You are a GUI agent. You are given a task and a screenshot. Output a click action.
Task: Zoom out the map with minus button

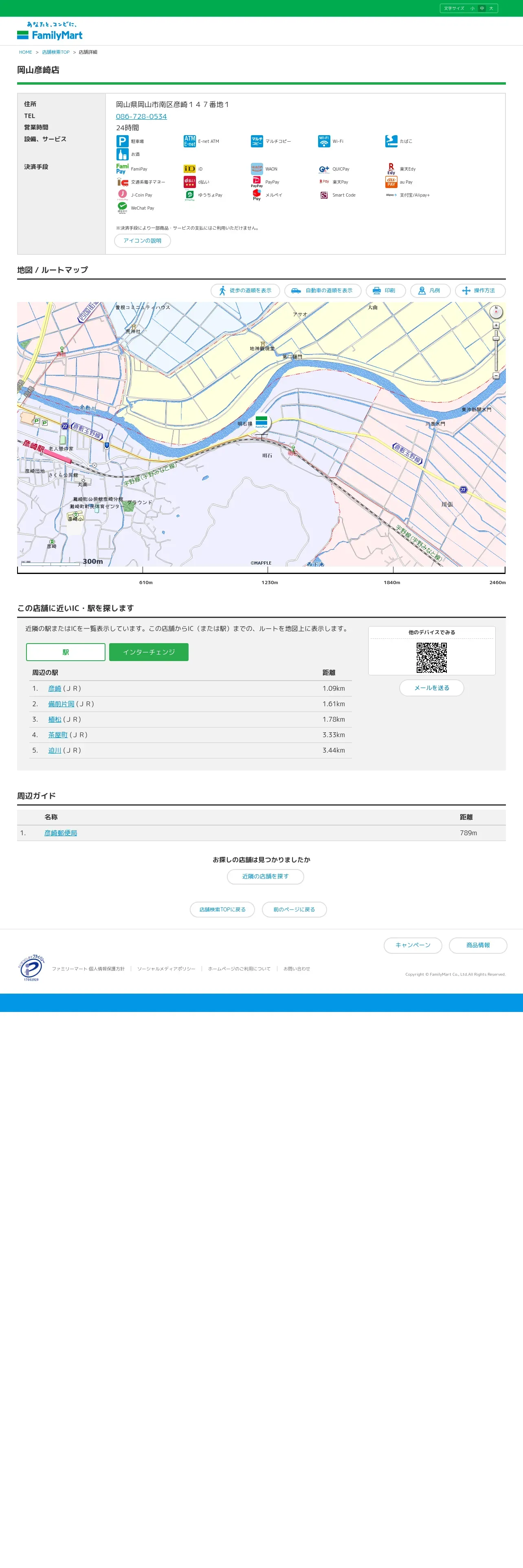[496, 376]
